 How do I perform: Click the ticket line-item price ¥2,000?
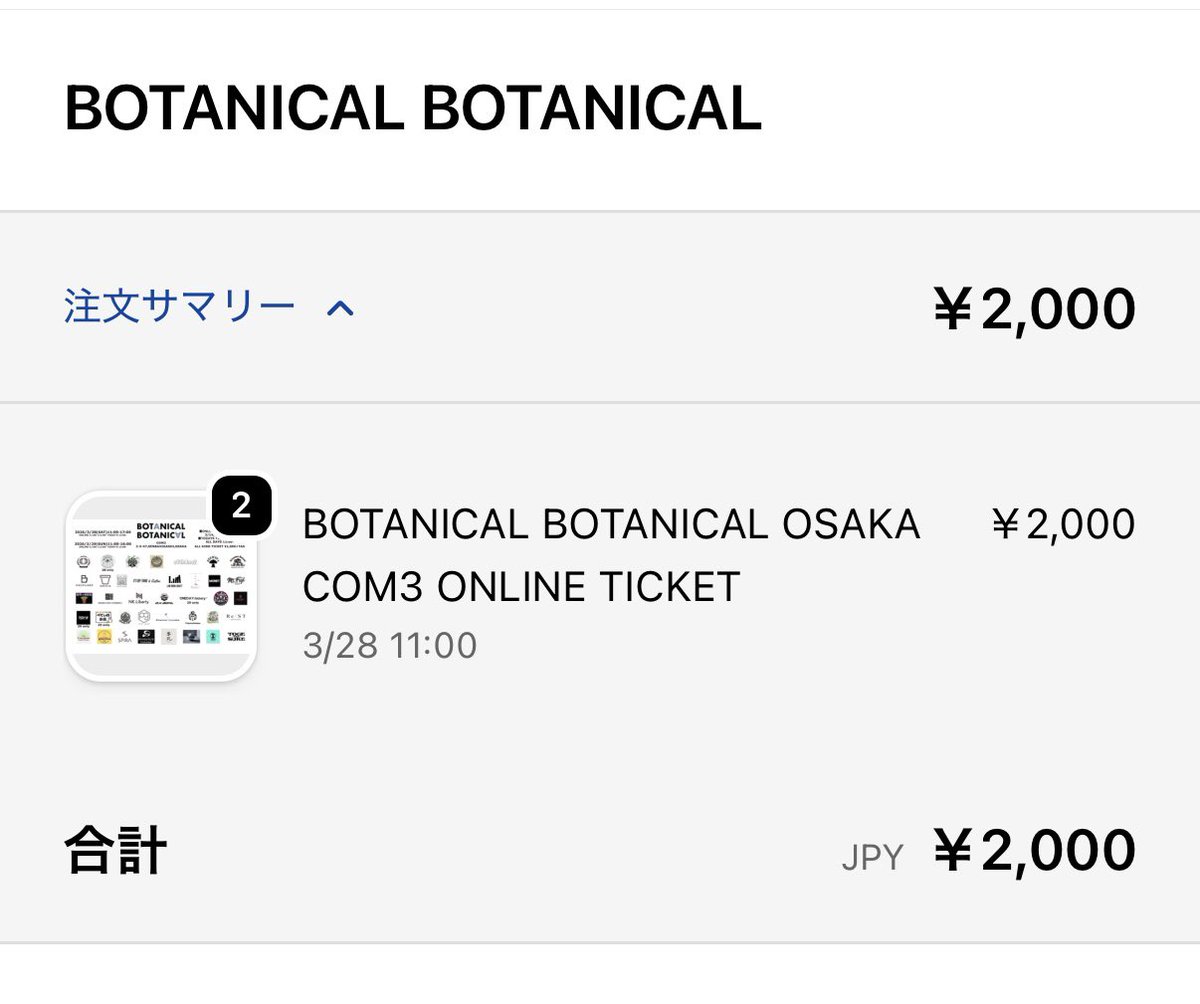(x=1062, y=524)
